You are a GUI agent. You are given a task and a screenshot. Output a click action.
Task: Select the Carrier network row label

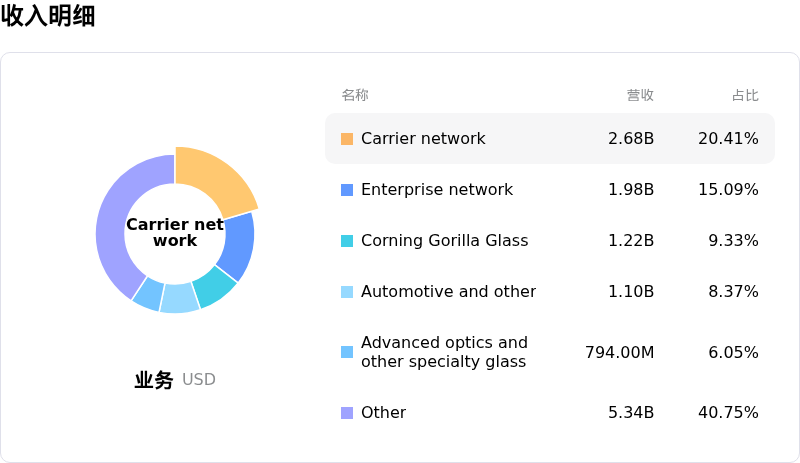423,139
